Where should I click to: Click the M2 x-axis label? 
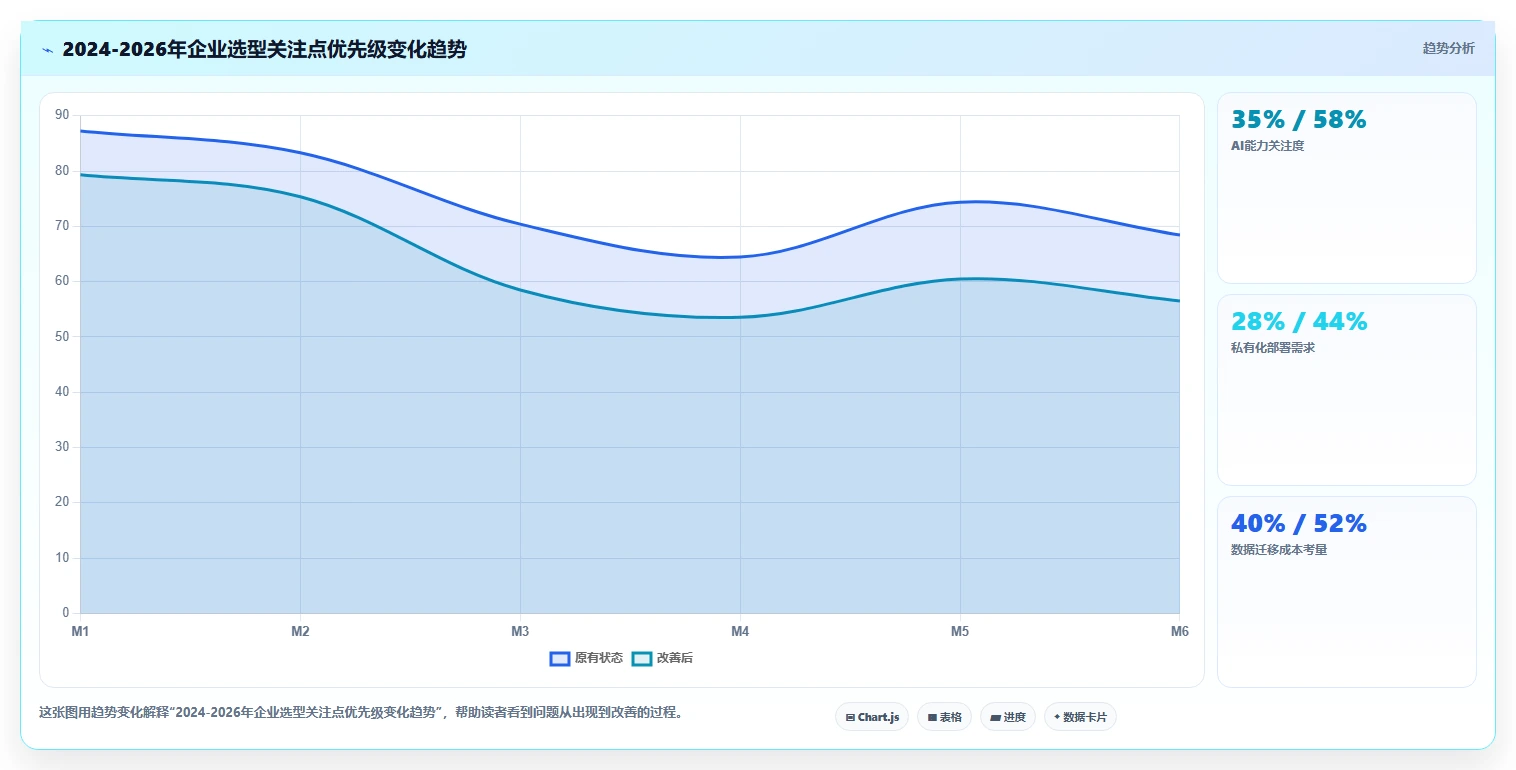300,631
